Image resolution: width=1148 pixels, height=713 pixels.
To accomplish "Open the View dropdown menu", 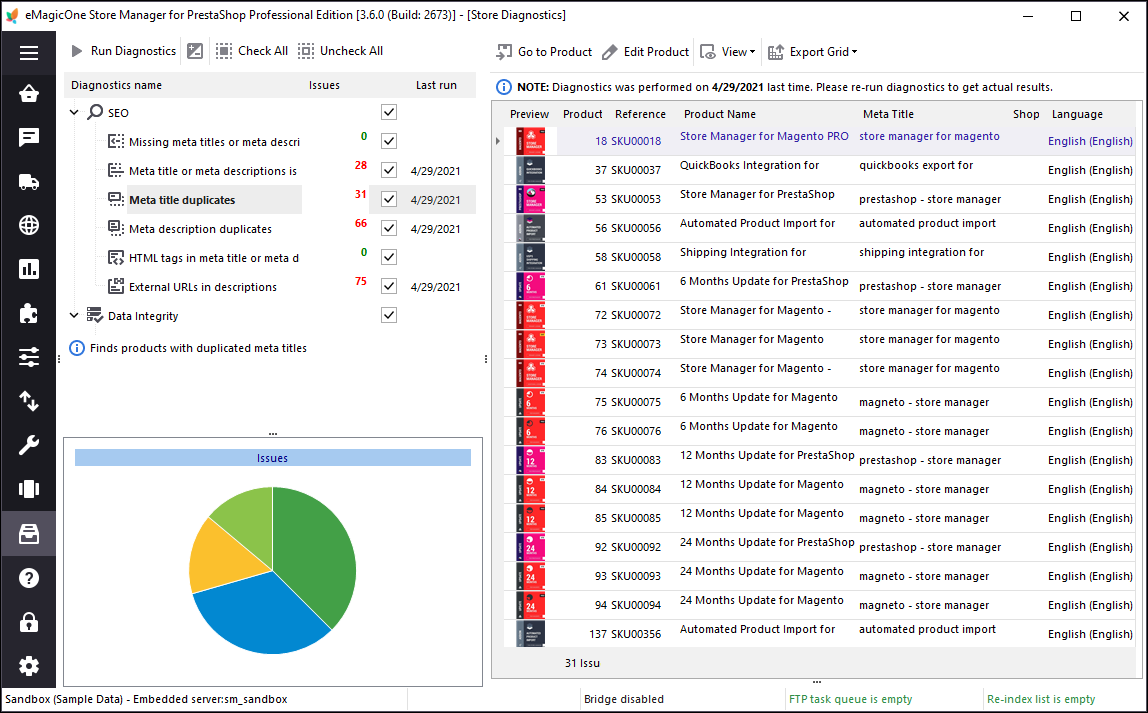I will [x=728, y=52].
